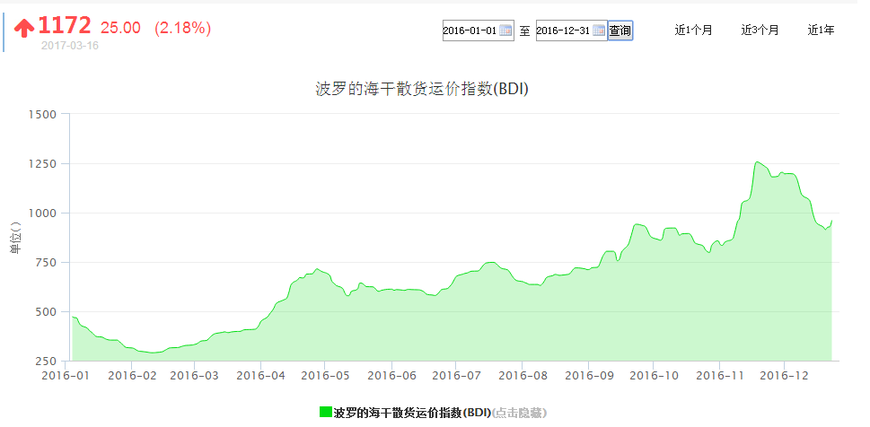Select the 近1年 time range

pyautogui.click(x=821, y=30)
